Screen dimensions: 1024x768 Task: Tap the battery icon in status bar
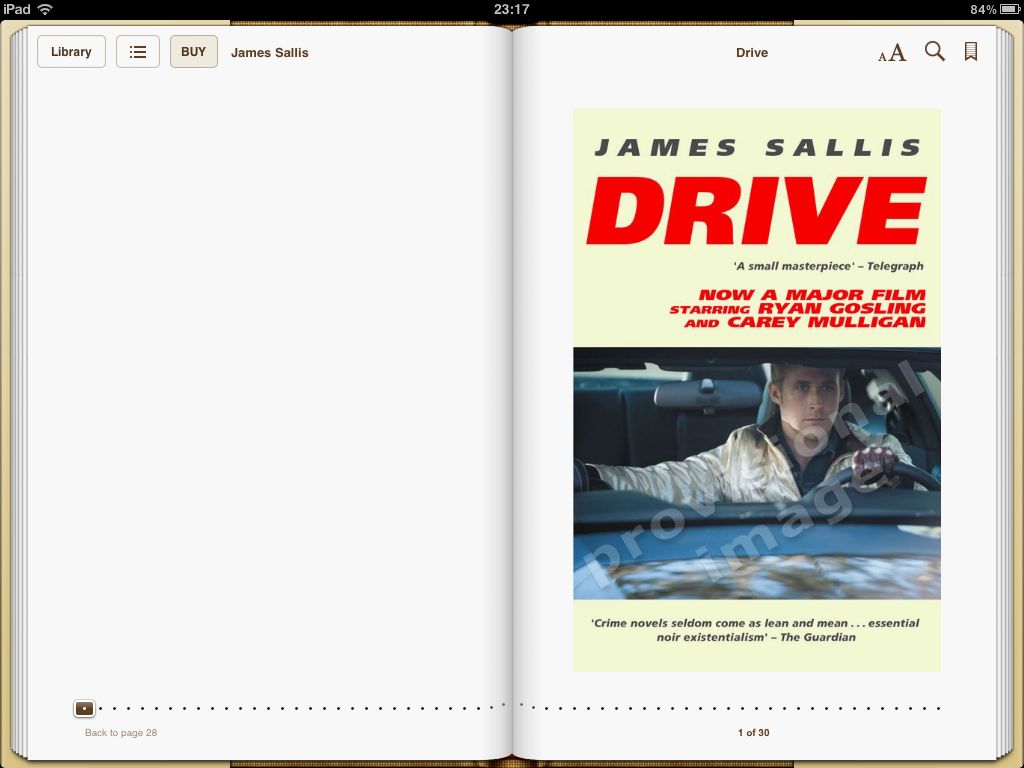coord(1008,9)
